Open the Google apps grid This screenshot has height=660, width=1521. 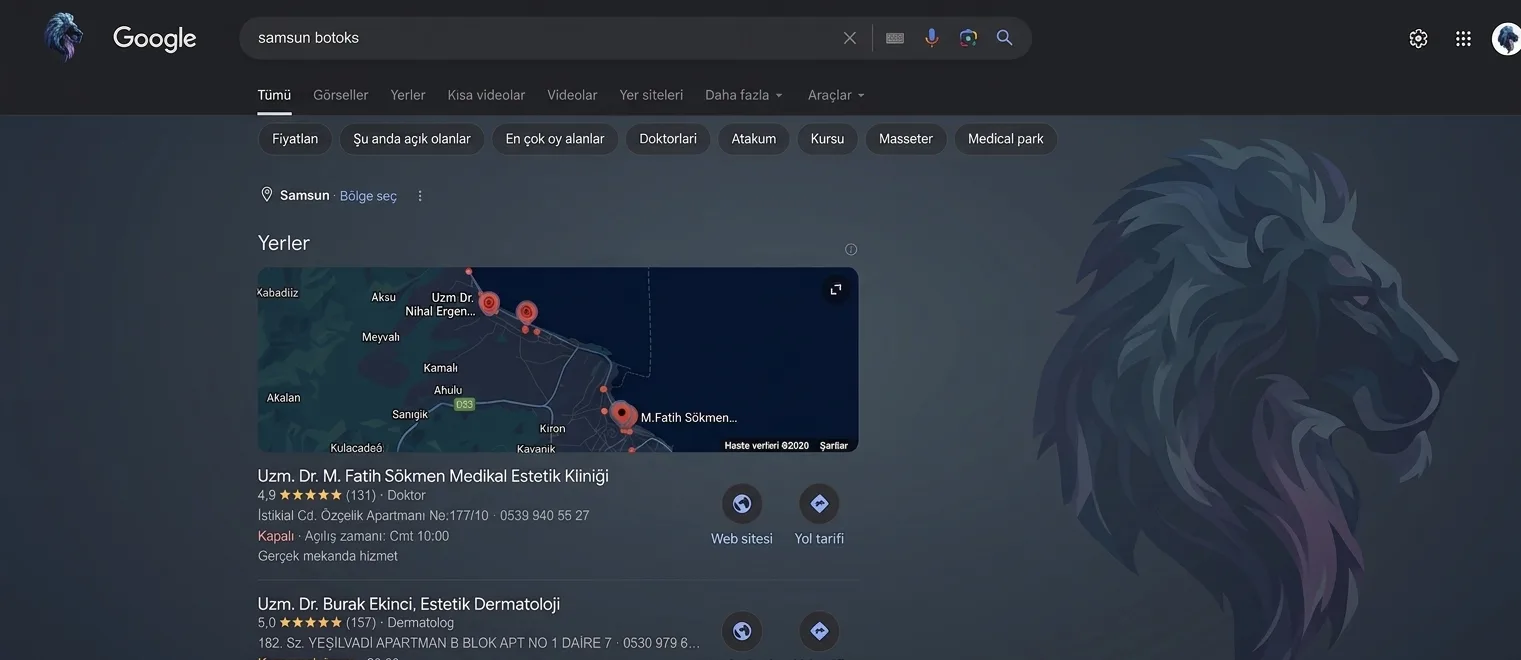(1463, 38)
